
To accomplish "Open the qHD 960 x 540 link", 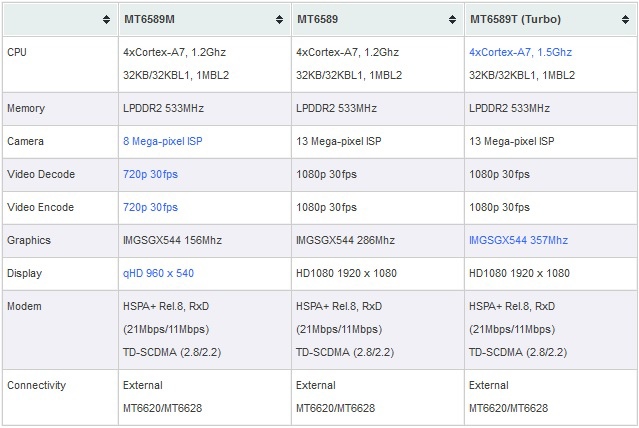I will [x=158, y=273].
